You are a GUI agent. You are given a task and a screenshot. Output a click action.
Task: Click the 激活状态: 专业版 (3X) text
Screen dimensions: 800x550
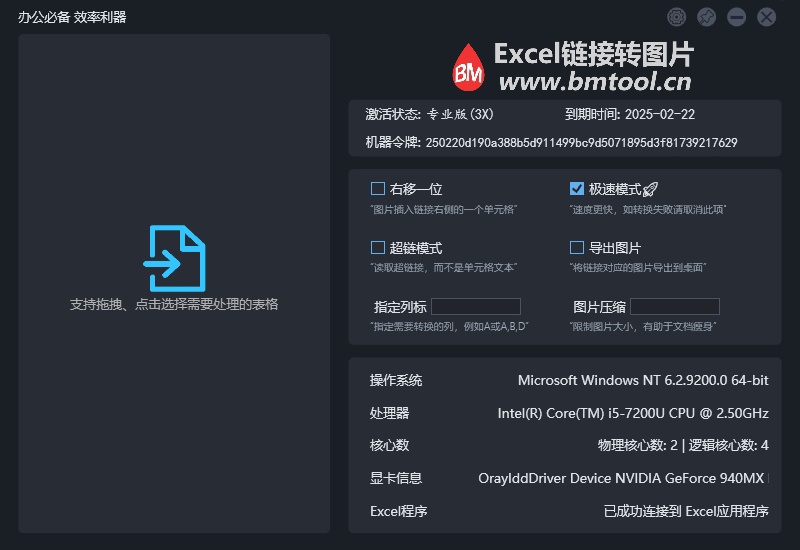tap(430, 114)
